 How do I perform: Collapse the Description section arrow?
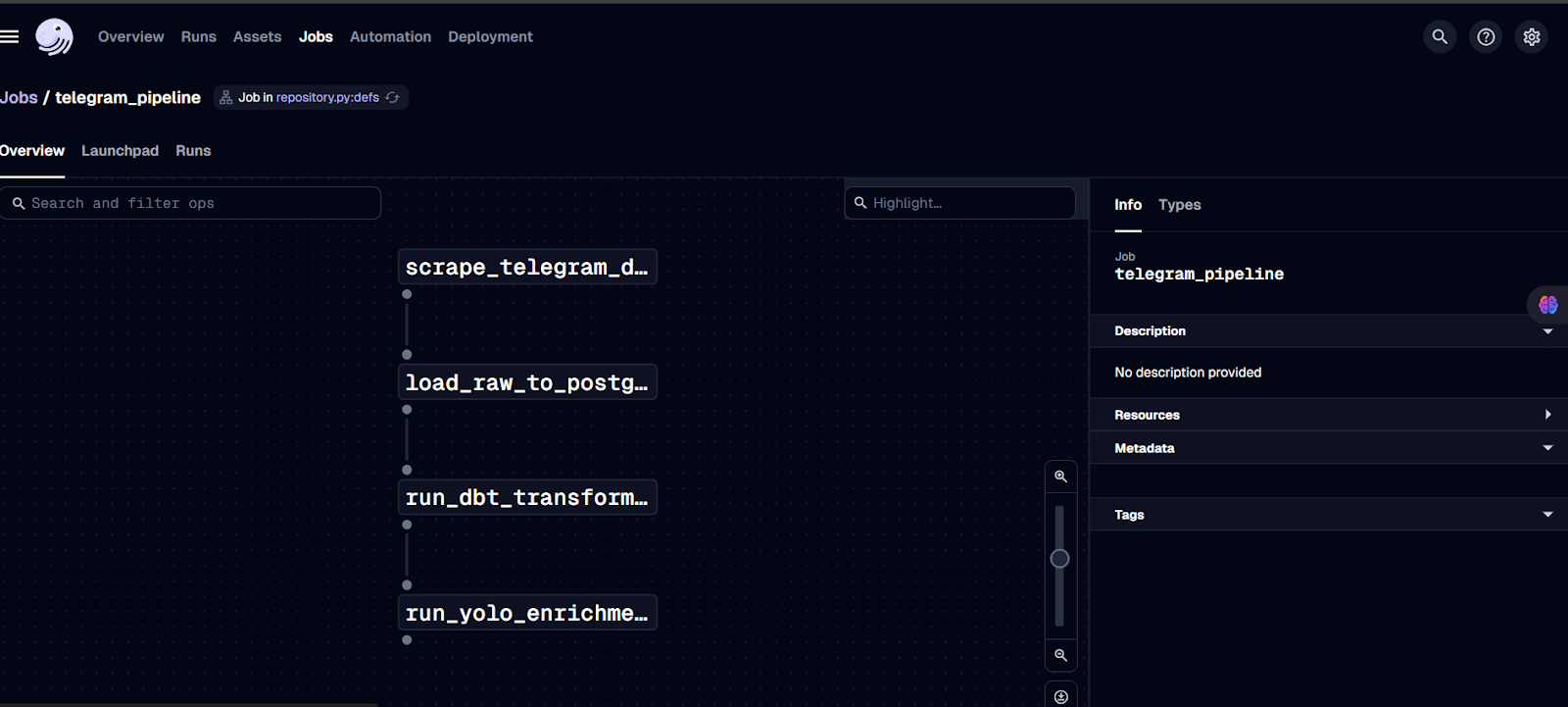point(1548,331)
